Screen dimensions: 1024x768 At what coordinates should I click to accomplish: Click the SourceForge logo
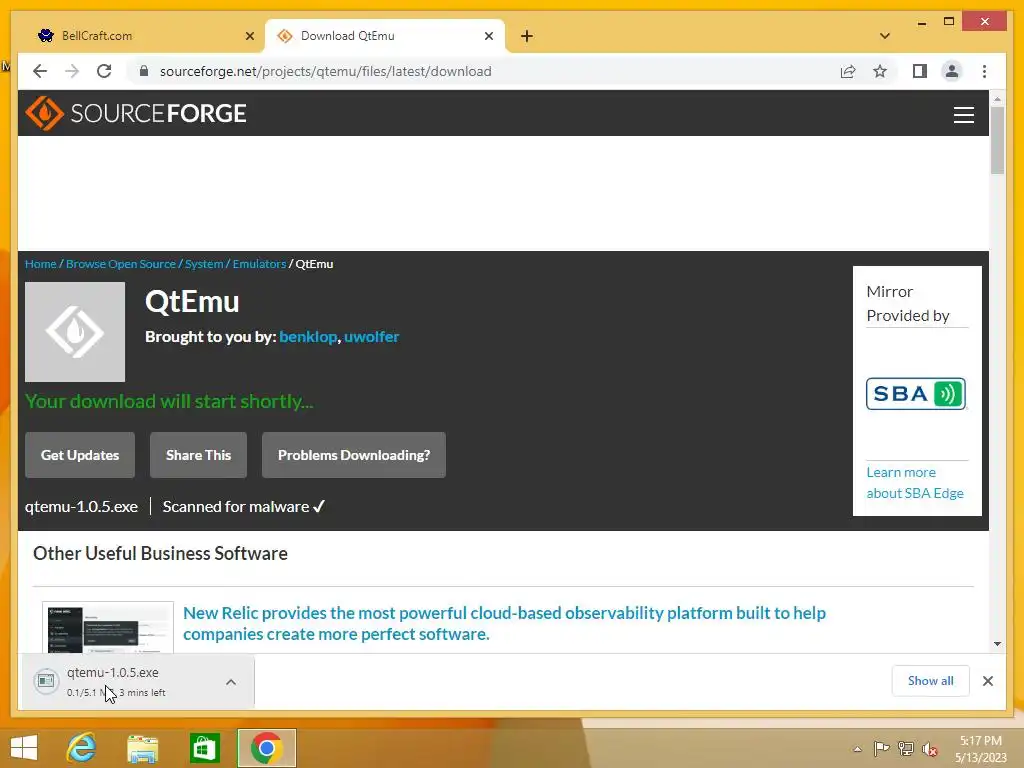pos(136,113)
